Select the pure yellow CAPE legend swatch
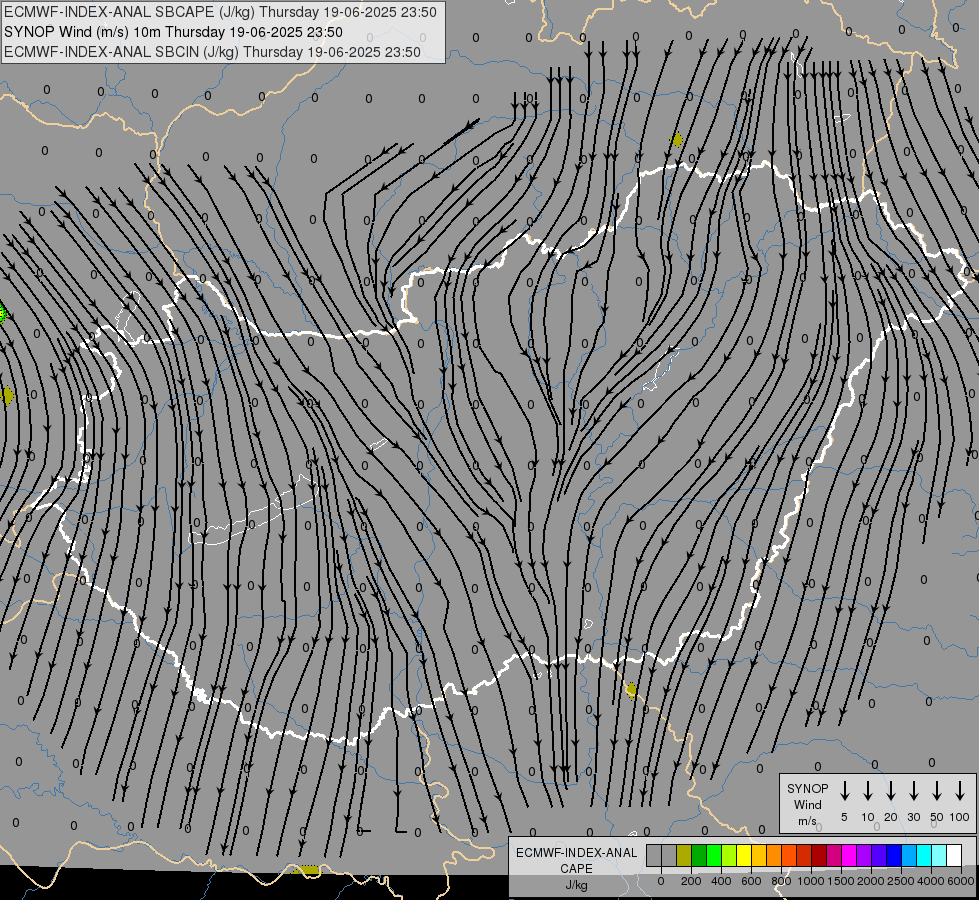Viewport: 979px width, 900px height. (744, 855)
